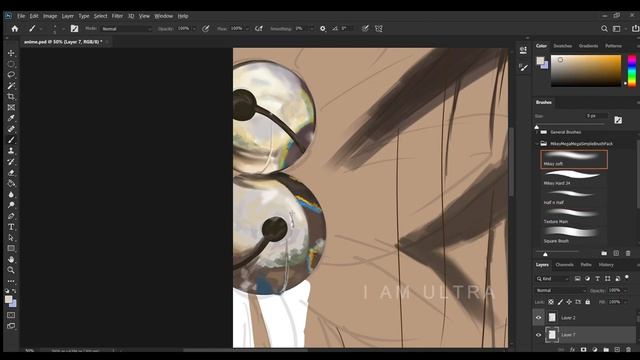
Task: Enable airbrush-style build-up
Action: click(259, 29)
